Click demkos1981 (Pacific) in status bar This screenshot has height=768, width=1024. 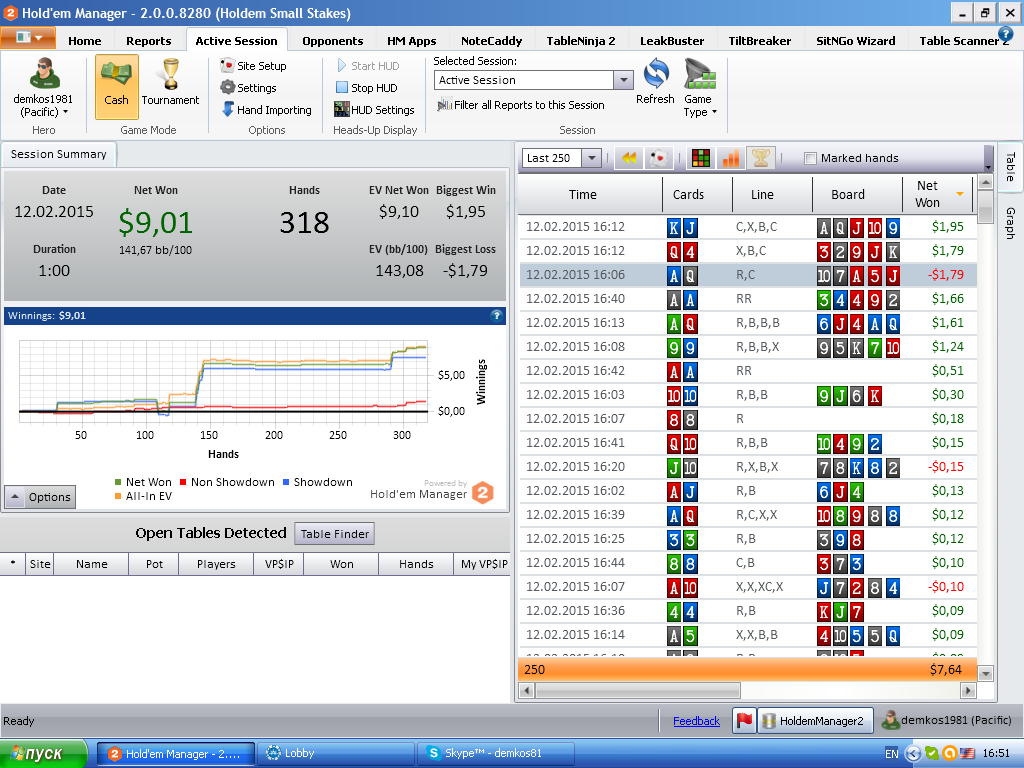tap(946, 720)
